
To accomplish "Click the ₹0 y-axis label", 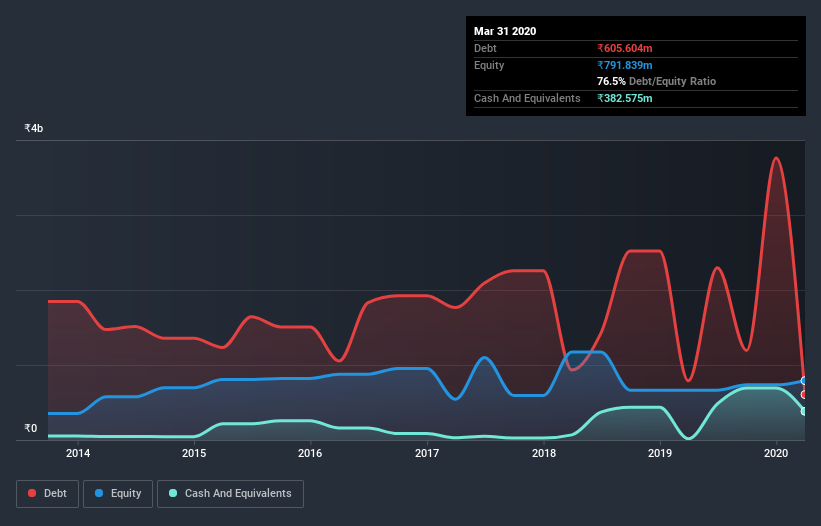I will 31,428.
